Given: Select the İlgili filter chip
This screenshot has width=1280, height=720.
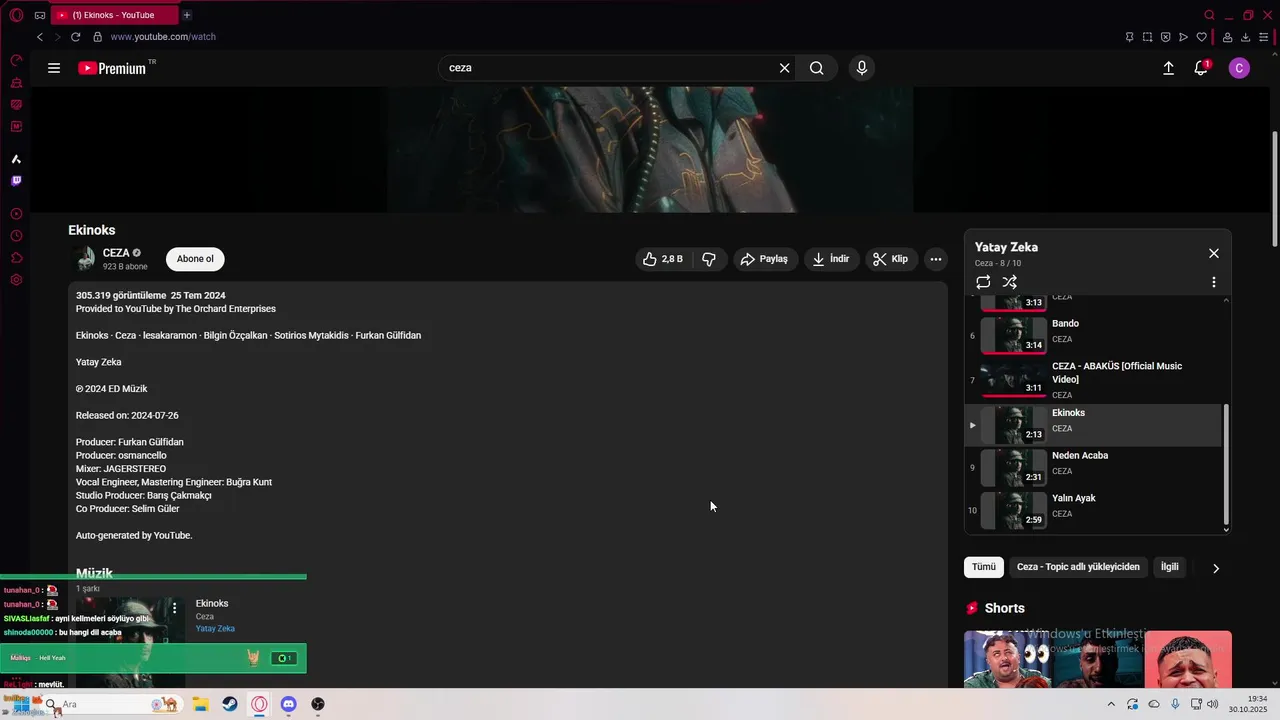Looking at the screenshot, I should (1170, 567).
